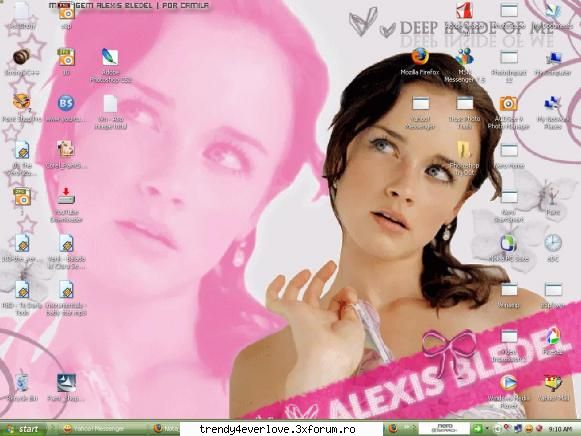The image size is (581, 436).
Task: Select the PhotoImpact 12 shortcut
Action: pos(509,58)
